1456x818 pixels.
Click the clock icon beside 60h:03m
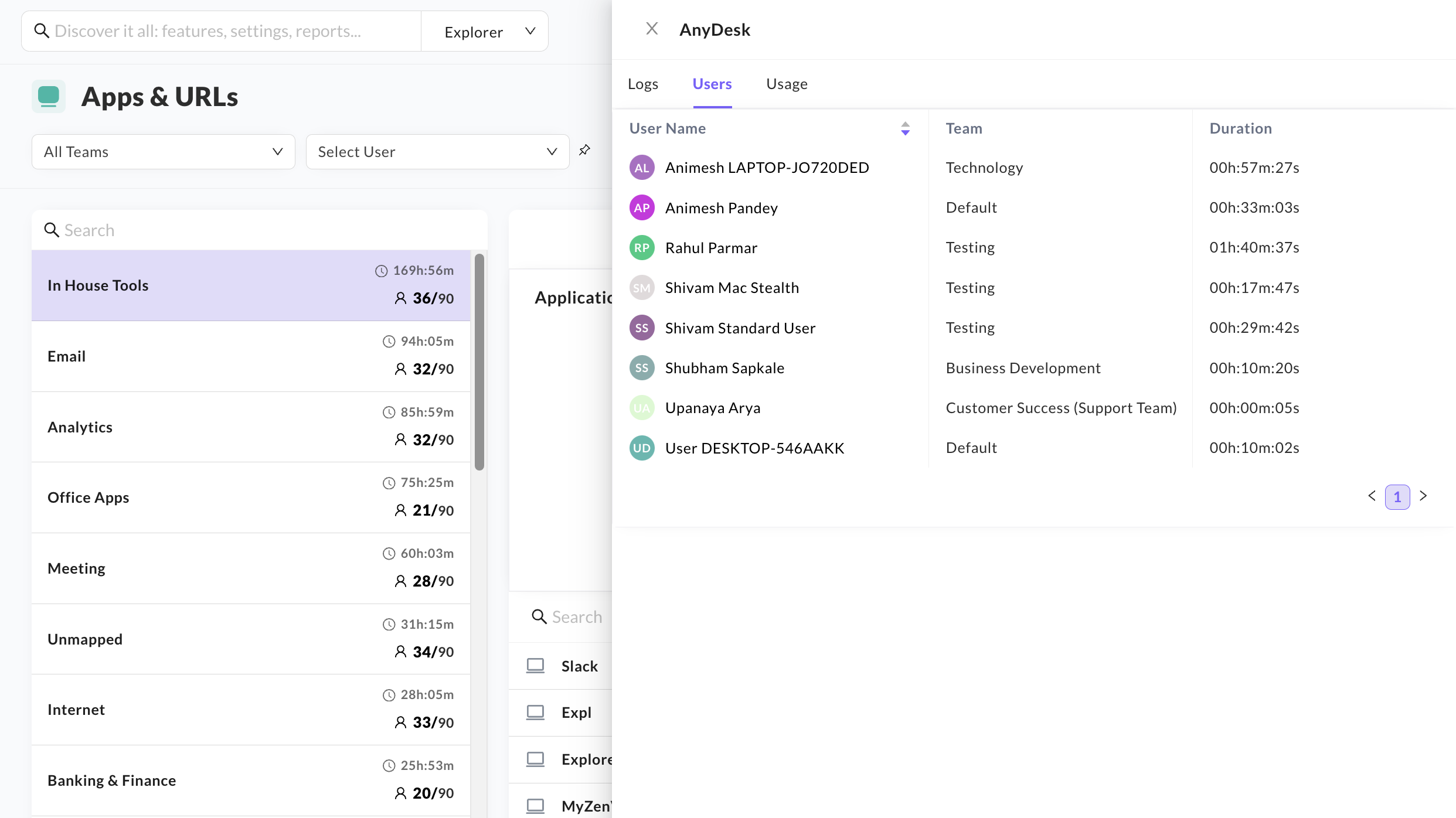click(x=389, y=554)
